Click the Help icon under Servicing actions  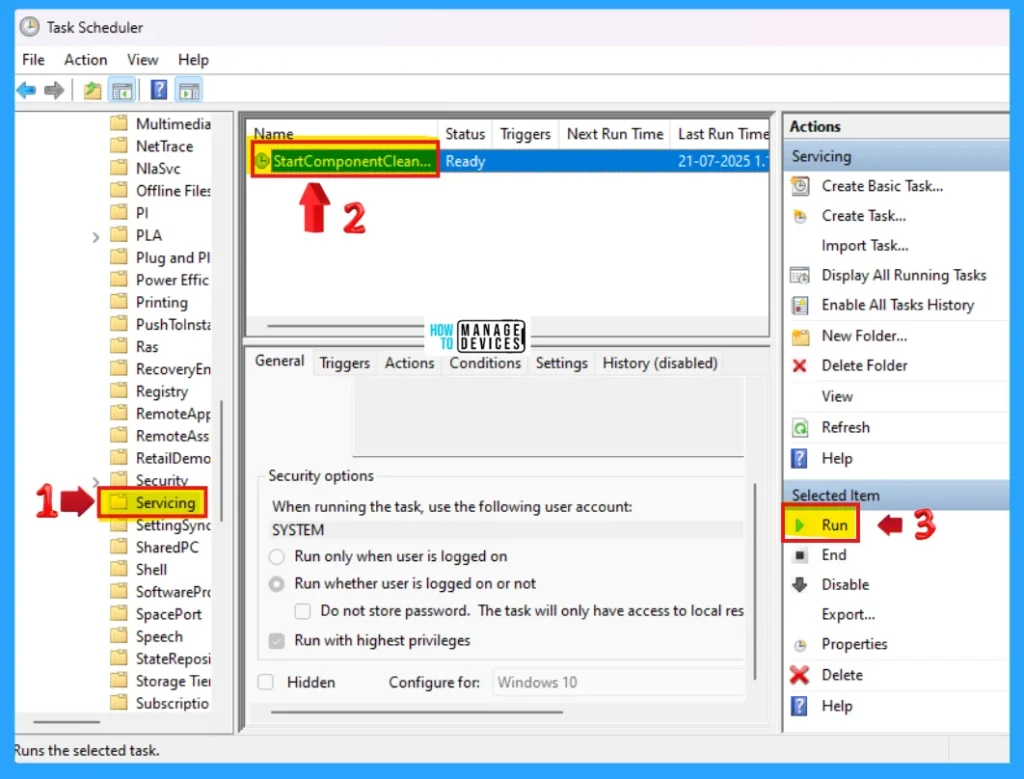[799, 458]
